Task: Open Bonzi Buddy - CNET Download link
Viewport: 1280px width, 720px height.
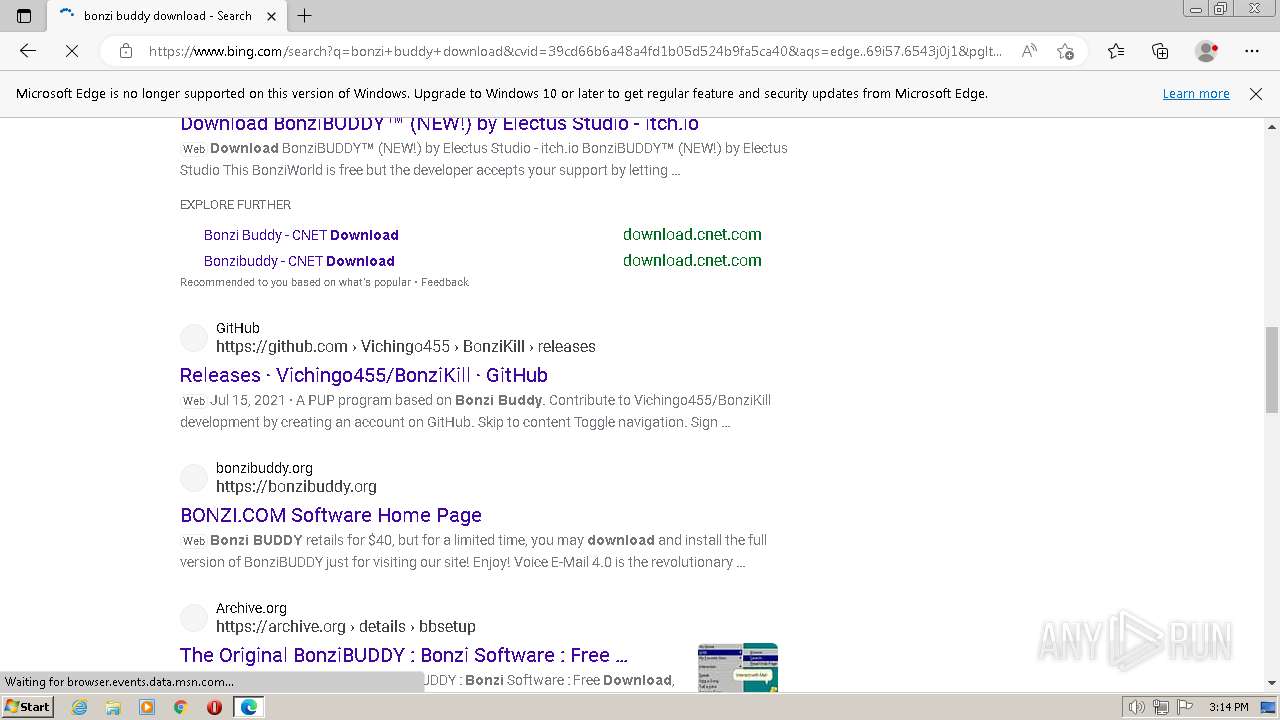Action: click(x=301, y=235)
